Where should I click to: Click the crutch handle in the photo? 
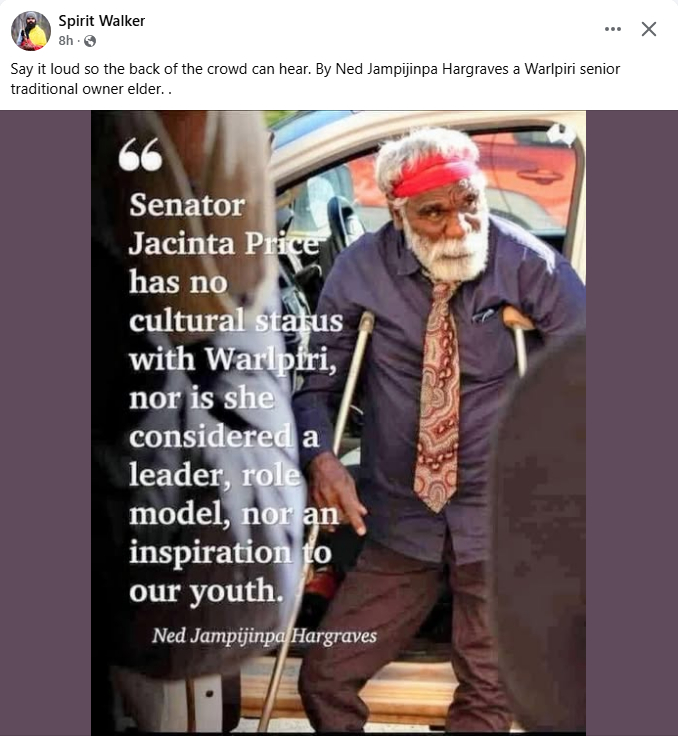pyautogui.click(x=518, y=317)
